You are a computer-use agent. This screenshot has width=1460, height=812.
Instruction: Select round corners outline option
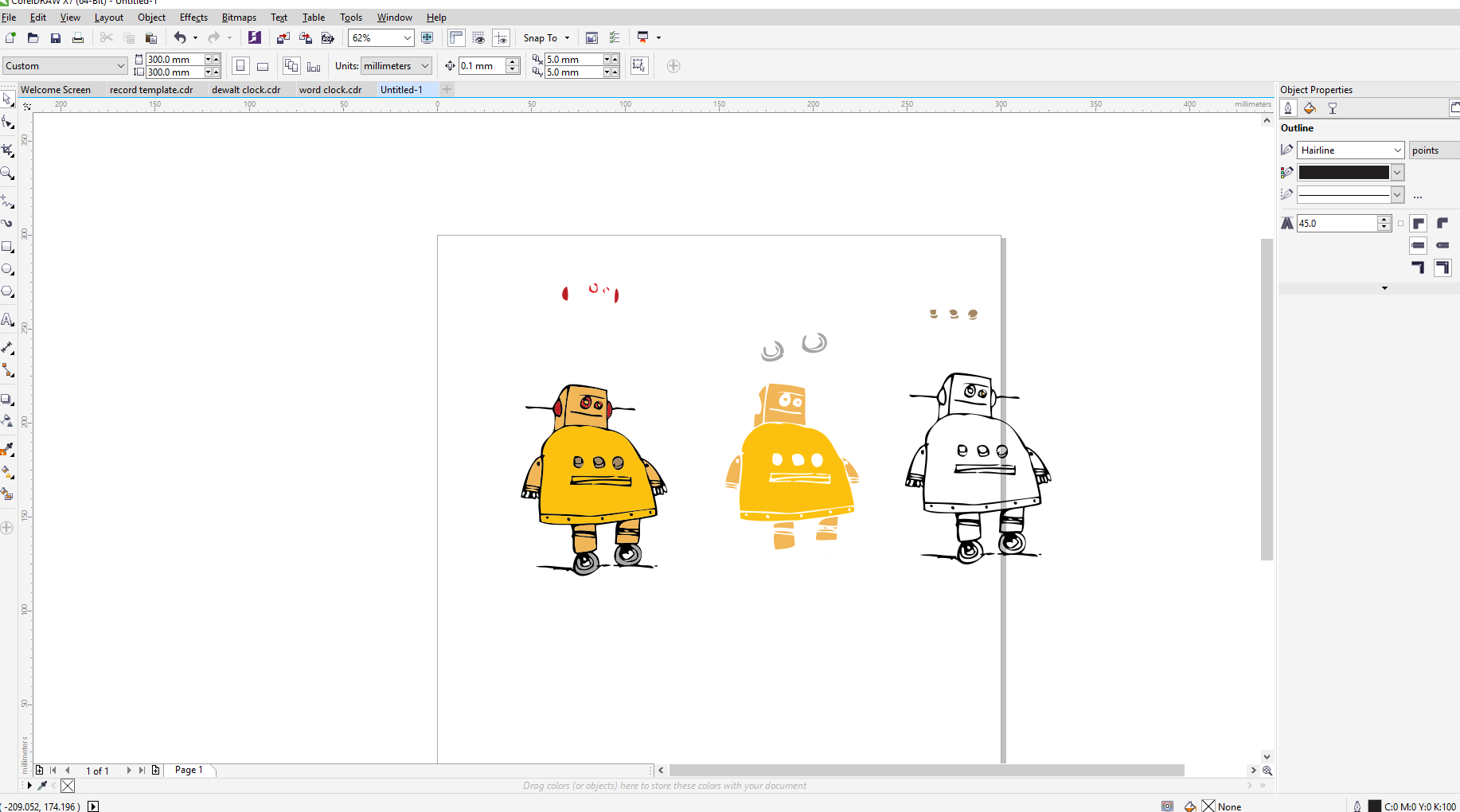click(x=1442, y=224)
